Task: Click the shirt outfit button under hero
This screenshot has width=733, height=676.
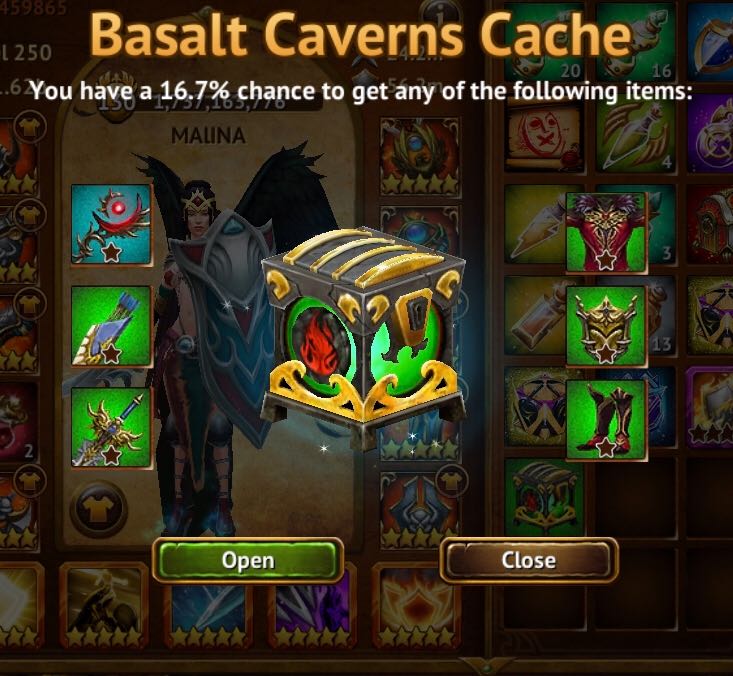Action: coord(99,508)
